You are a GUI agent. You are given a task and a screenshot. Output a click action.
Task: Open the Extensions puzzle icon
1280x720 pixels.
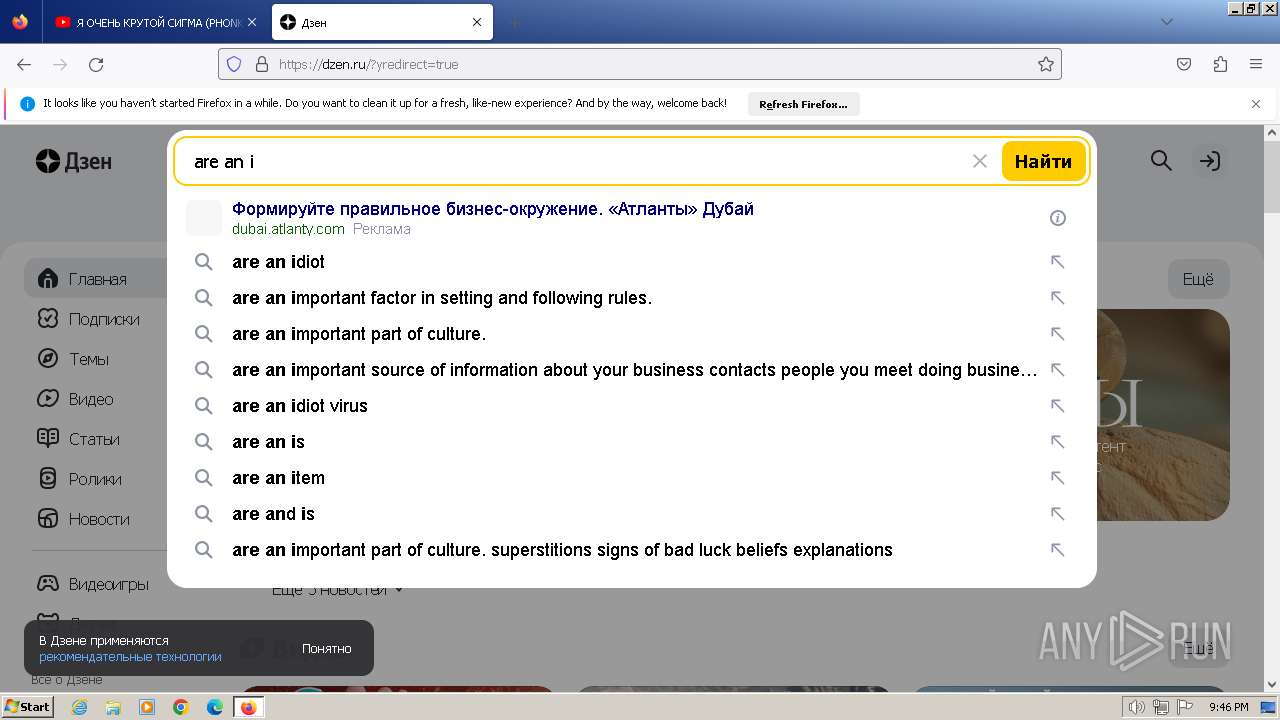(1220, 64)
